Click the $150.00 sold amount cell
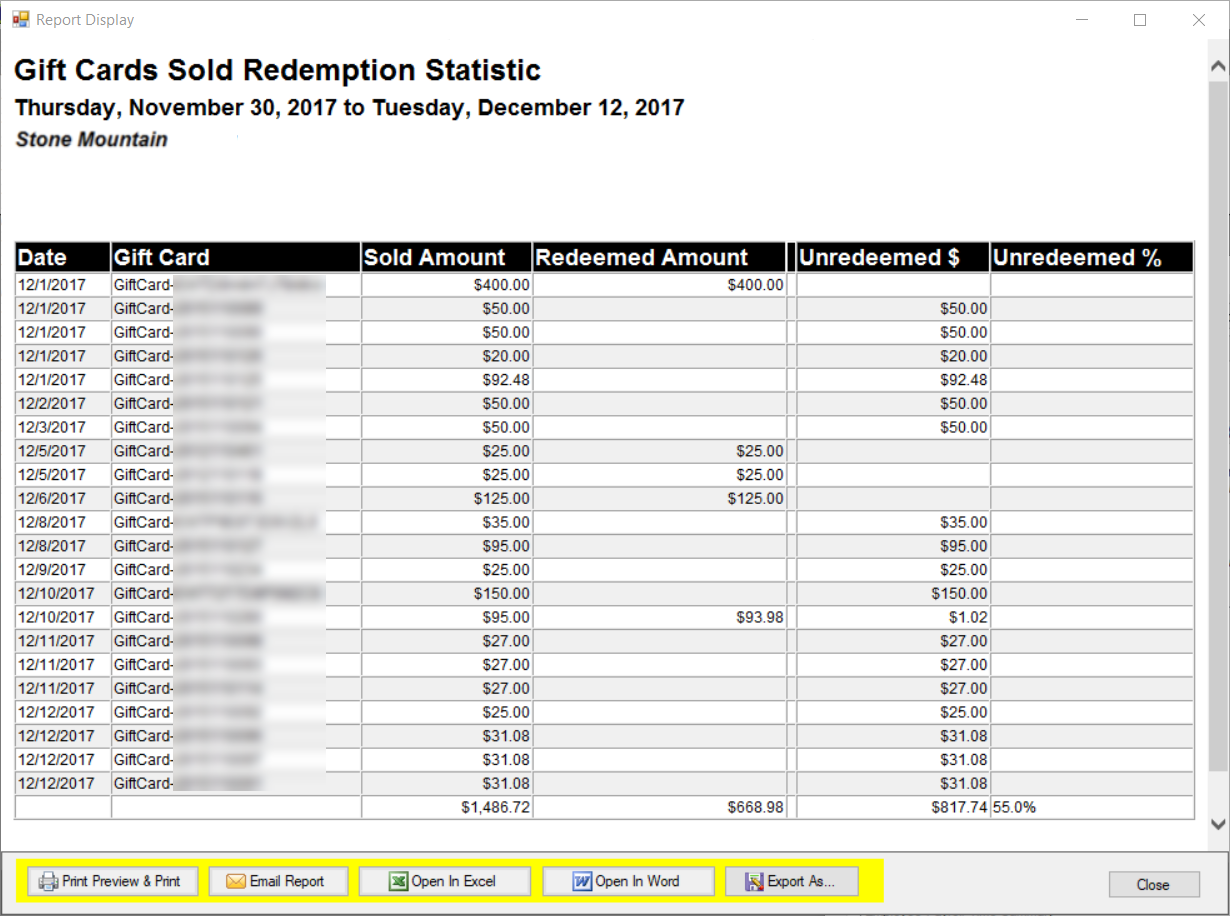Viewport: 1230px width, 916px height. (x=447, y=593)
